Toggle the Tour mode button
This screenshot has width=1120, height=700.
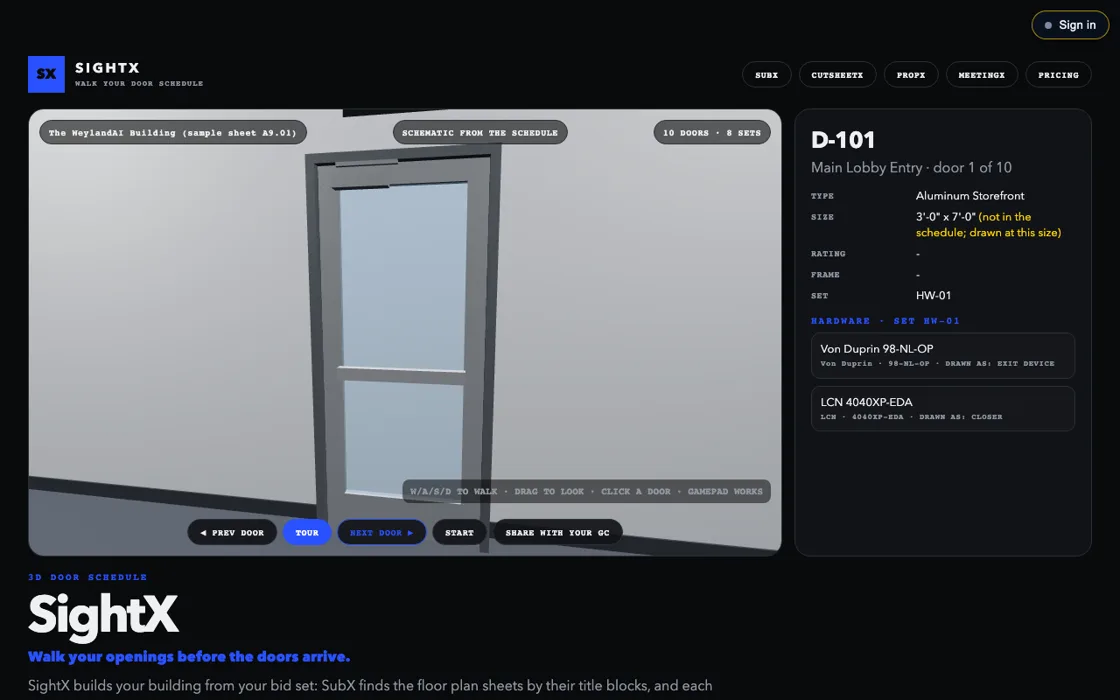coord(306,532)
